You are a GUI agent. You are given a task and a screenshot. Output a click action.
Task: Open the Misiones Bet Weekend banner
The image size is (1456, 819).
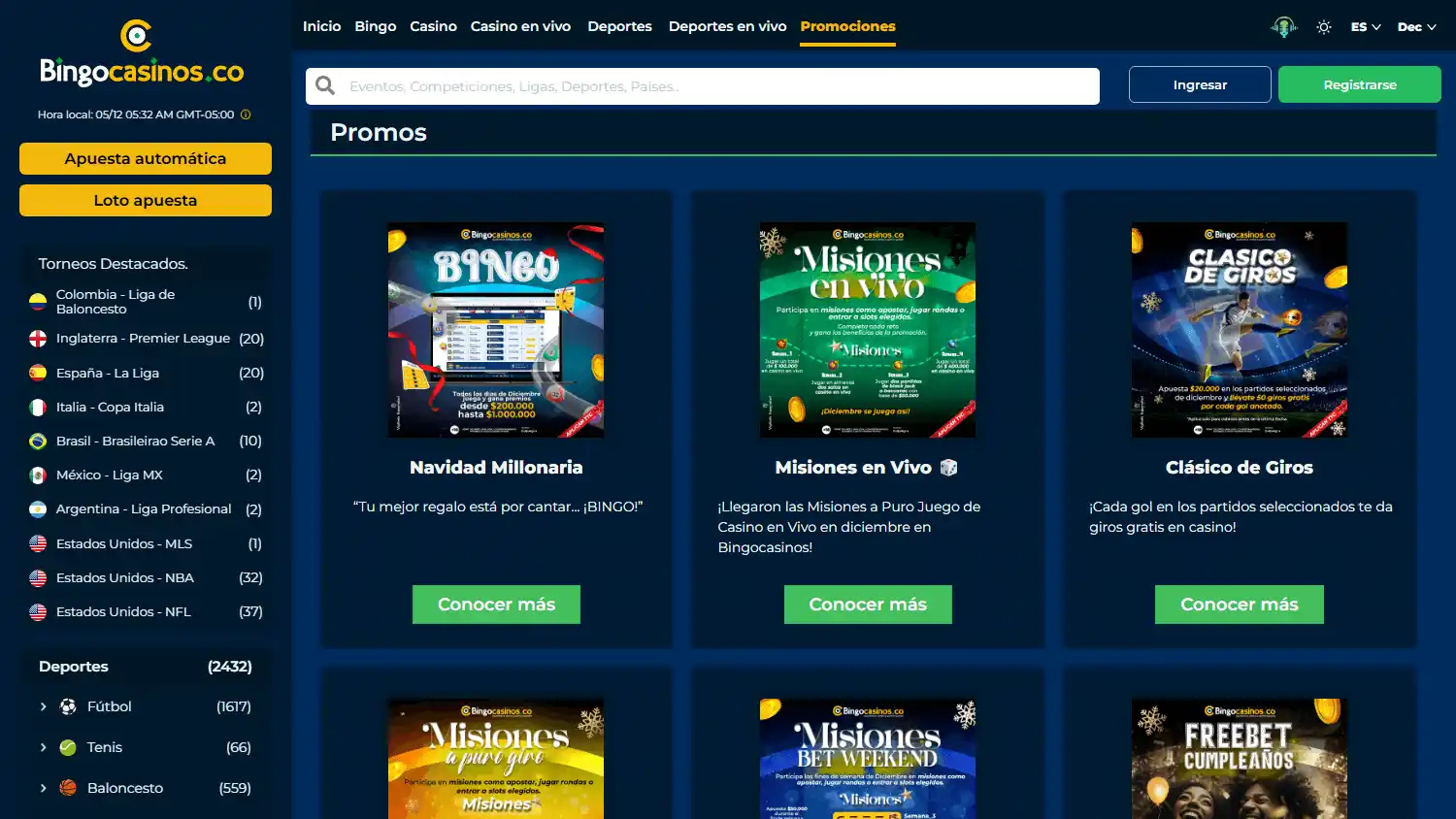pyautogui.click(x=868, y=759)
